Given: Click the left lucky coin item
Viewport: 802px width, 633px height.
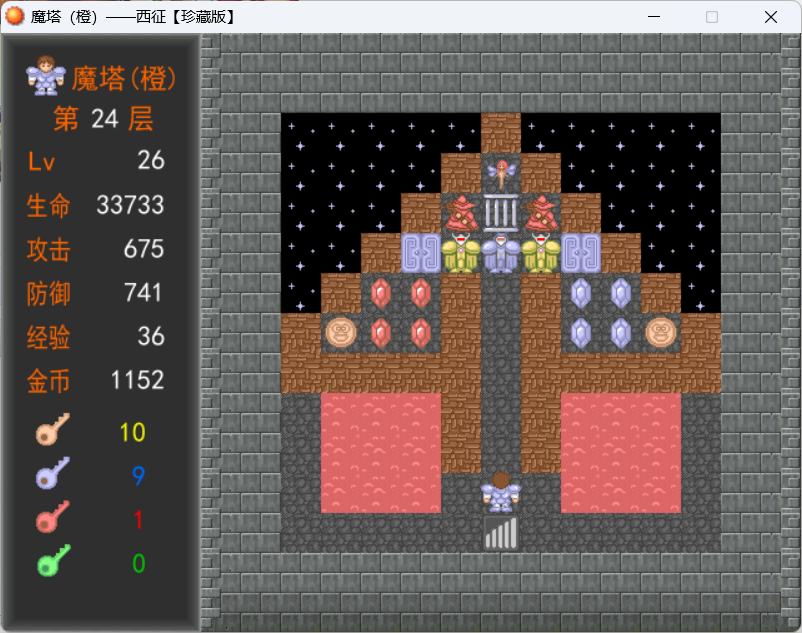Looking at the screenshot, I should (x=341, y=333).
